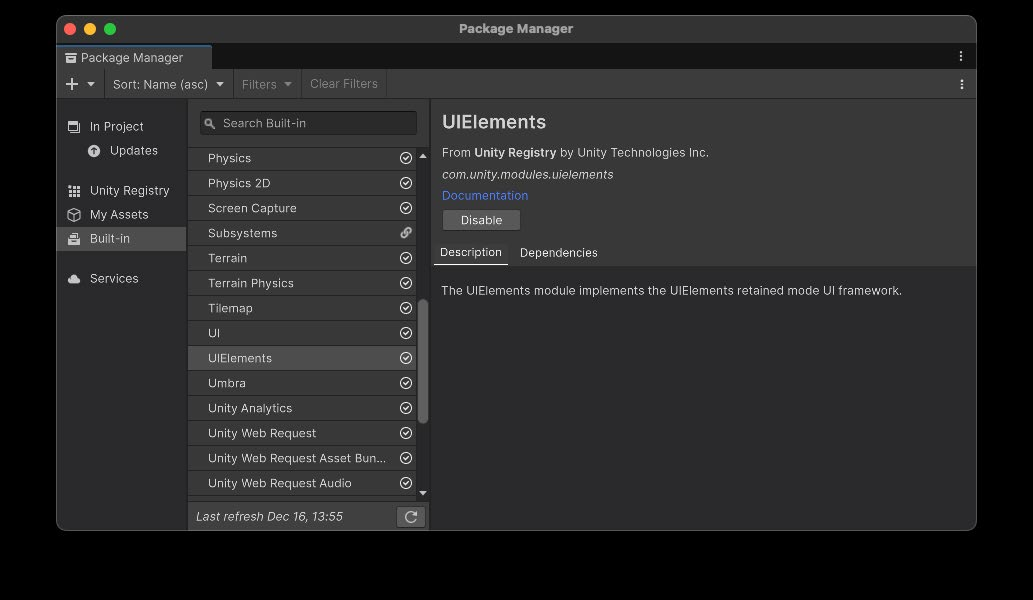Click the UIElements installed checkmark icon

tap(406, 359)
